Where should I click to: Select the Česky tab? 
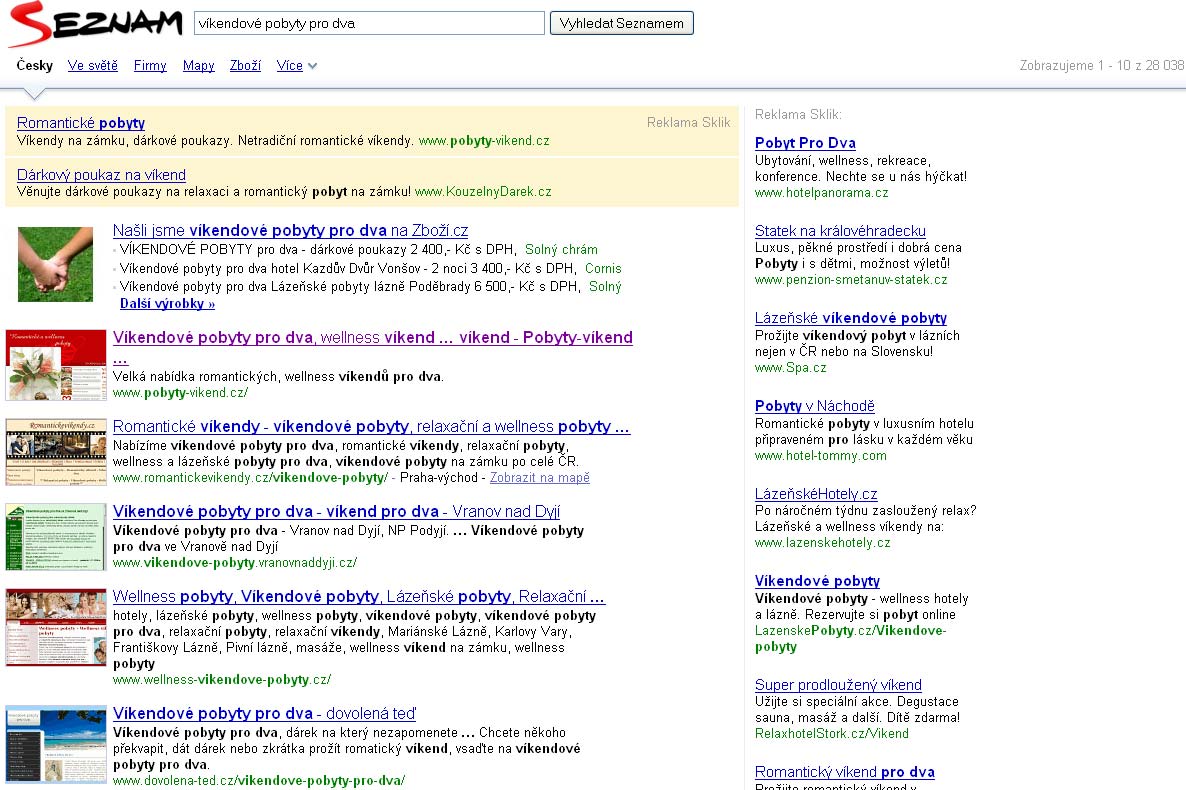35,65
